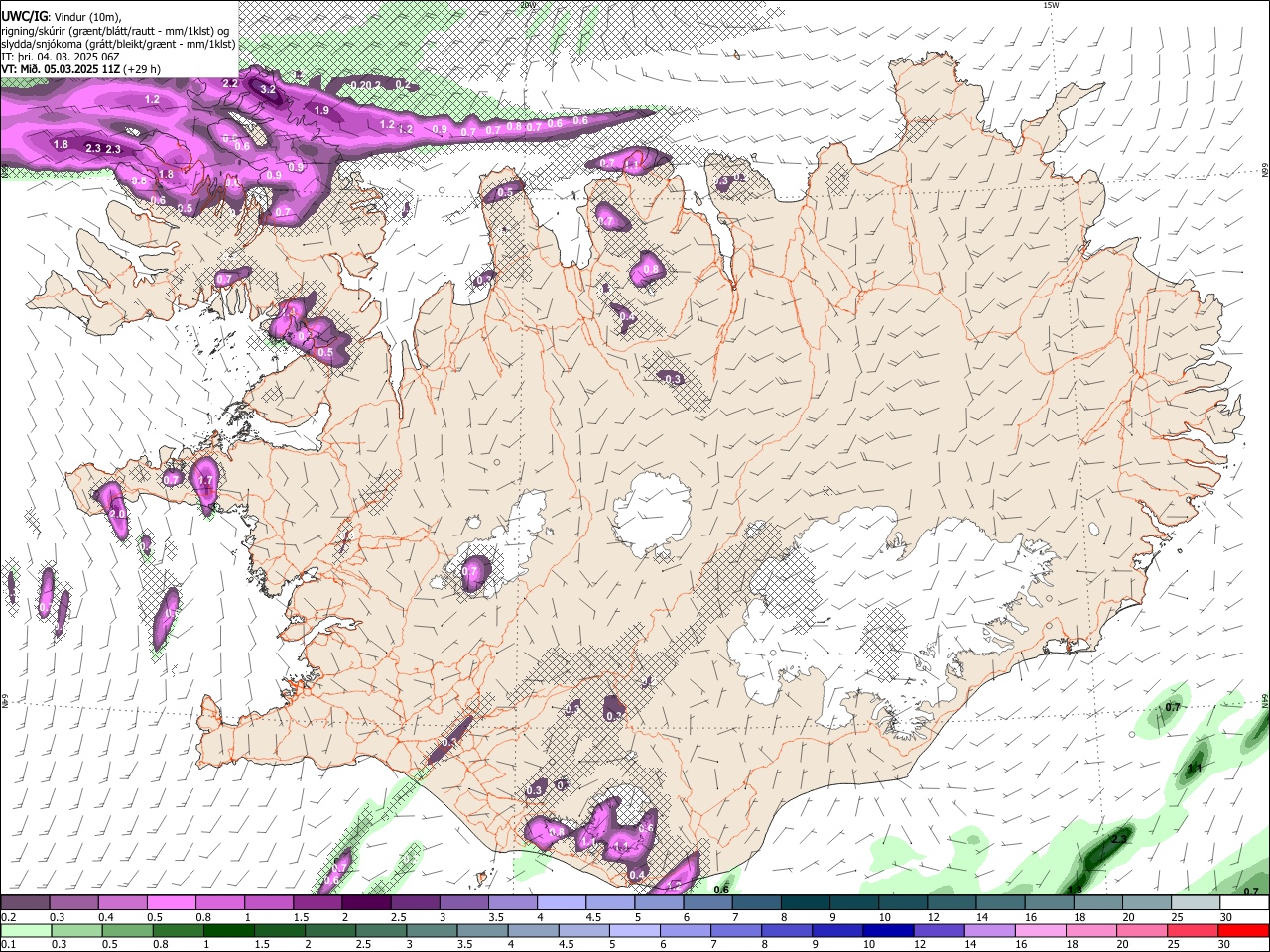Click the bottom rain-scale swatch between 0.1 and 0.3
The height and width of the screenshot is (952, 1270).
[25, 930]
